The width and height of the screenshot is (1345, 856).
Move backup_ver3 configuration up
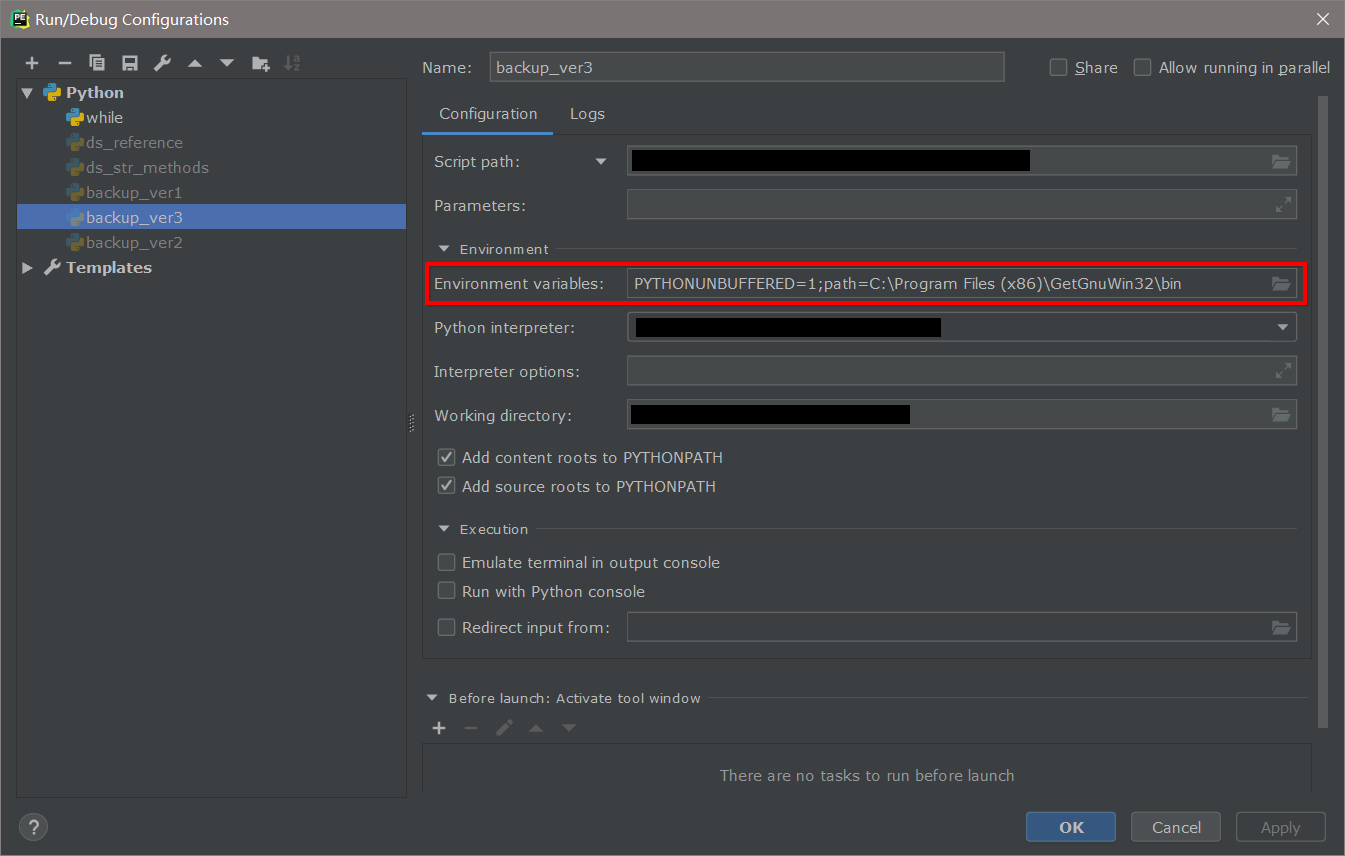coord(194,62)
